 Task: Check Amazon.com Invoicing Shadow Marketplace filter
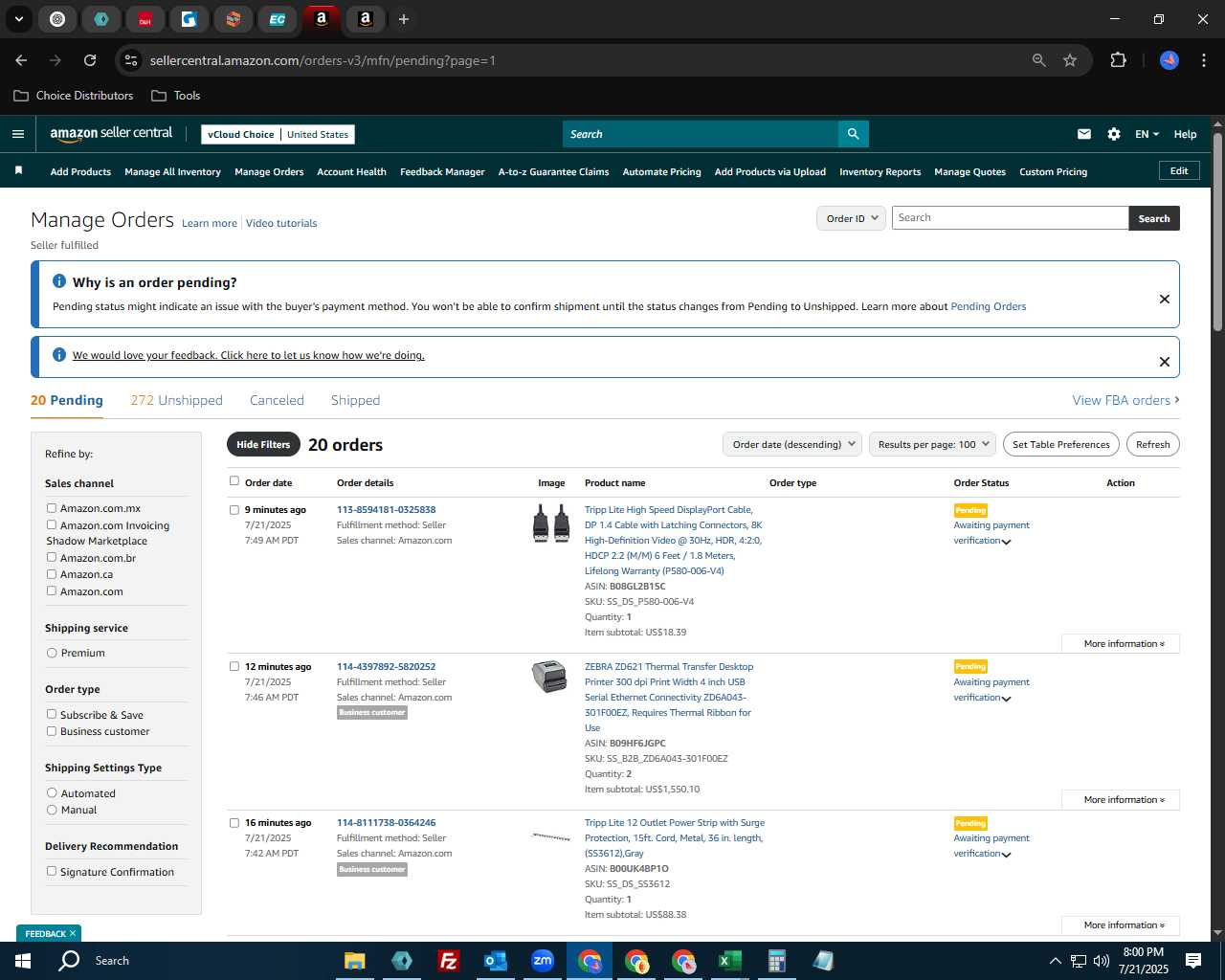click(52, 524)
